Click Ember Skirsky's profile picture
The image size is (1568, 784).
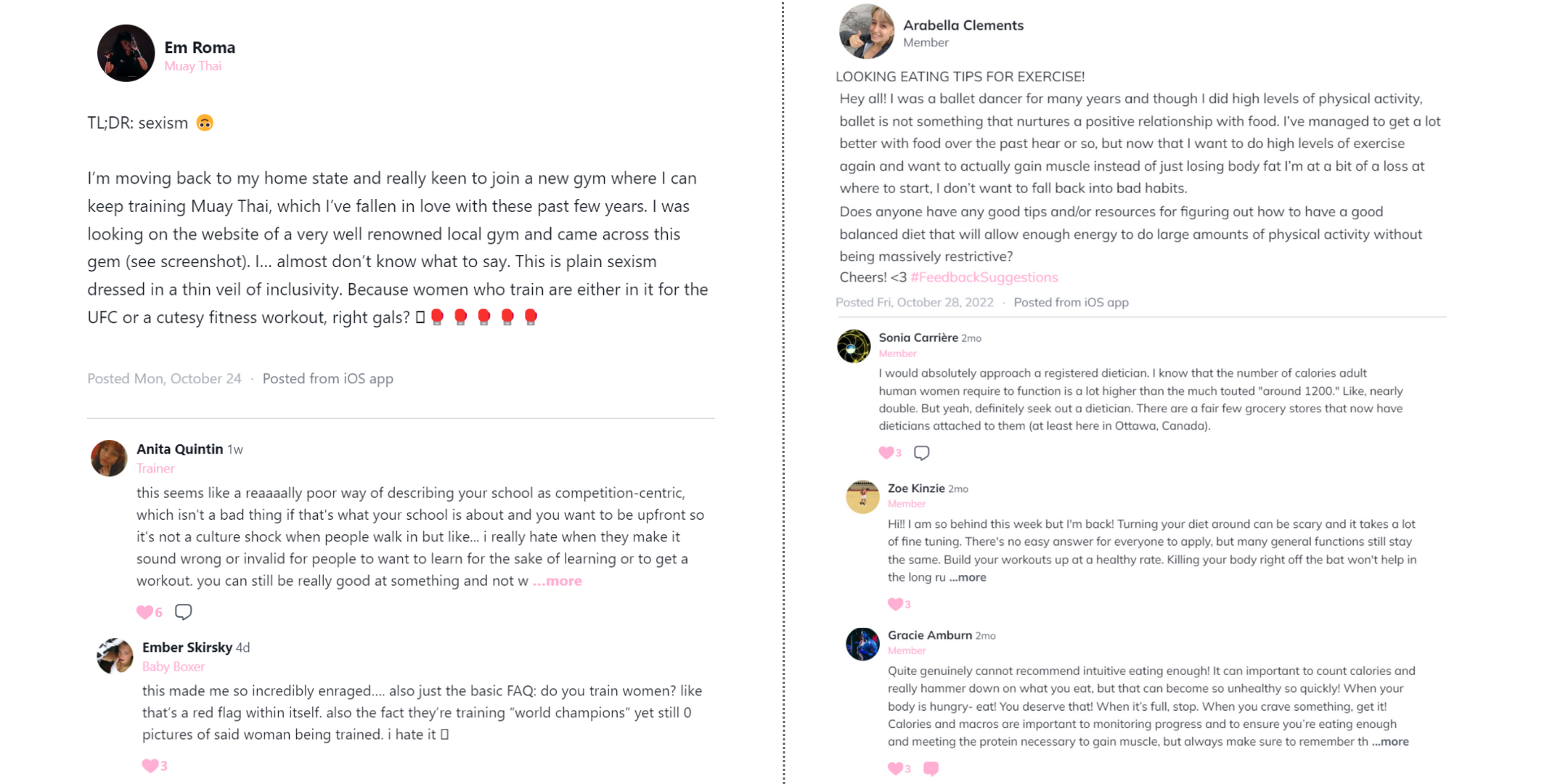click(115, 656)
